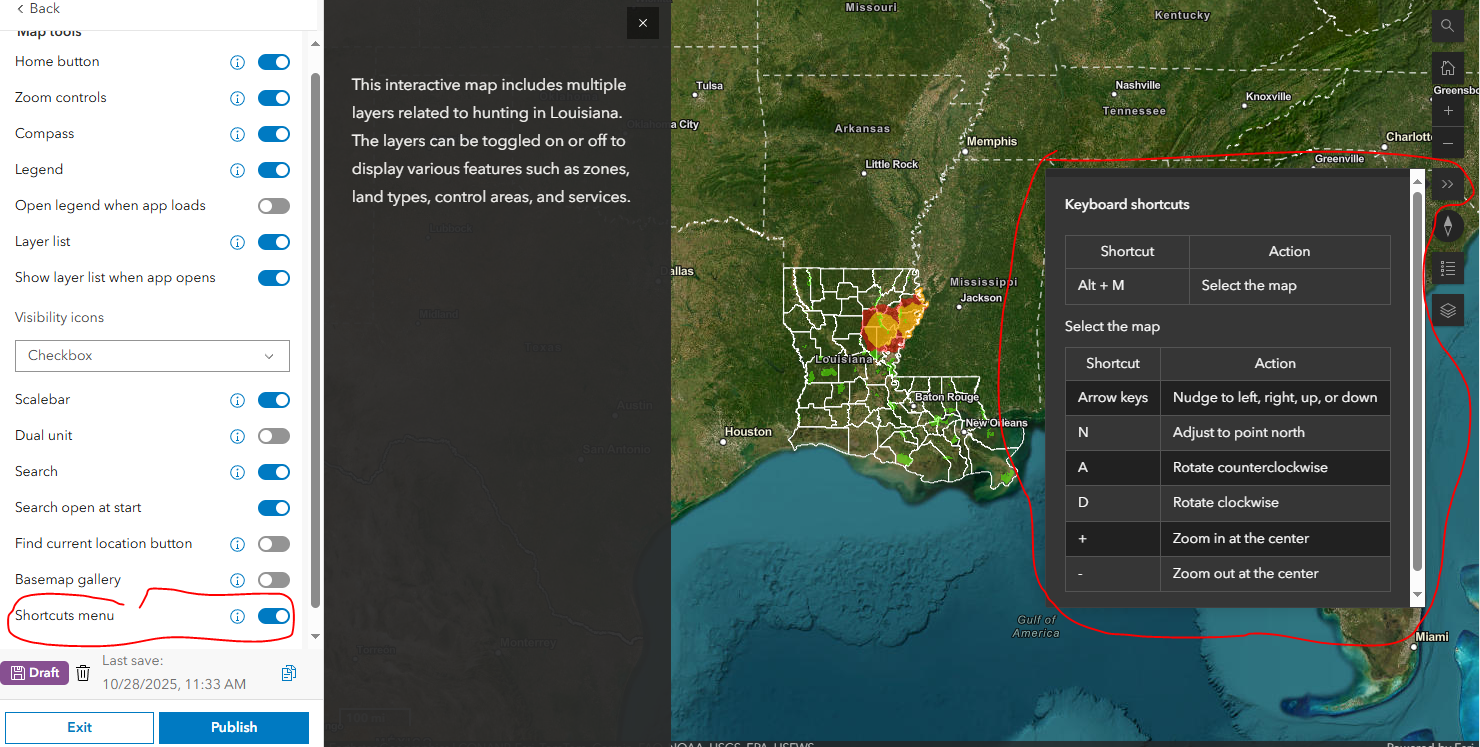Open the Layer list icon
This screenshot has width=1480, height=747.
click(x=1447, y=310)
